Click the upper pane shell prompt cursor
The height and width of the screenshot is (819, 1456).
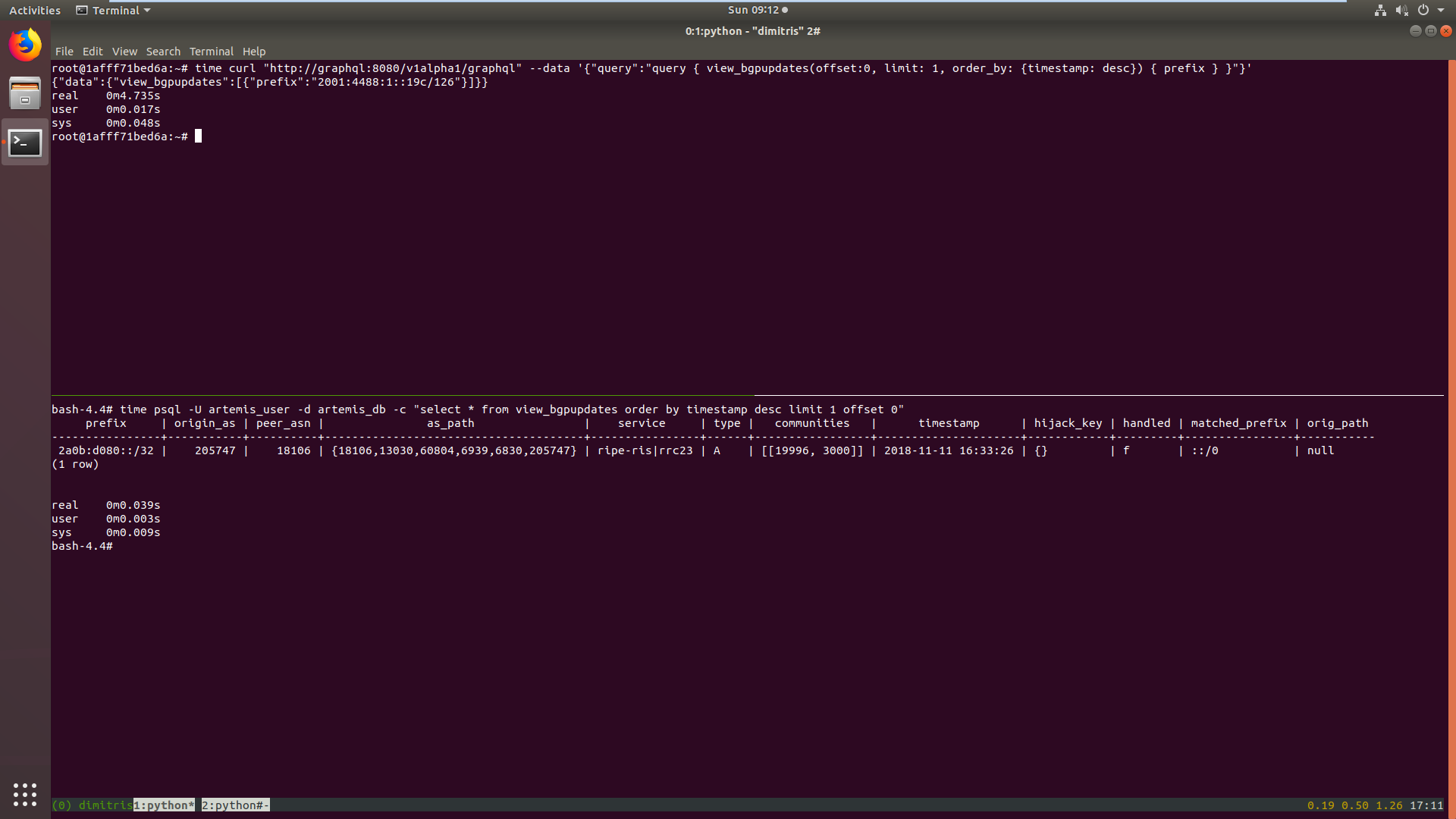198,136
